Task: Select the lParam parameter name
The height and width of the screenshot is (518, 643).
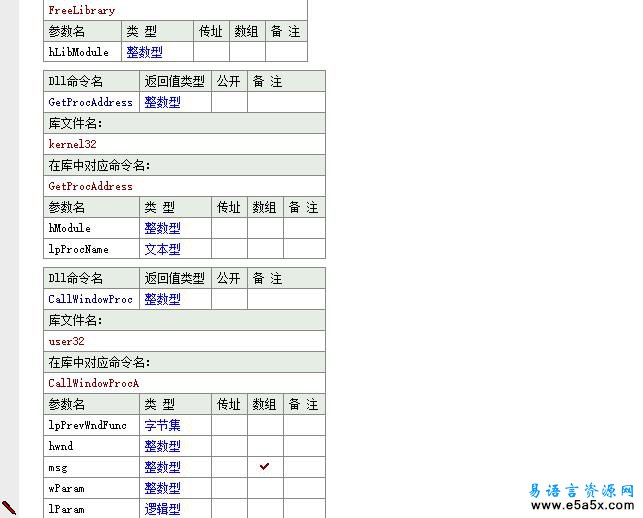Action: [66, 509]
